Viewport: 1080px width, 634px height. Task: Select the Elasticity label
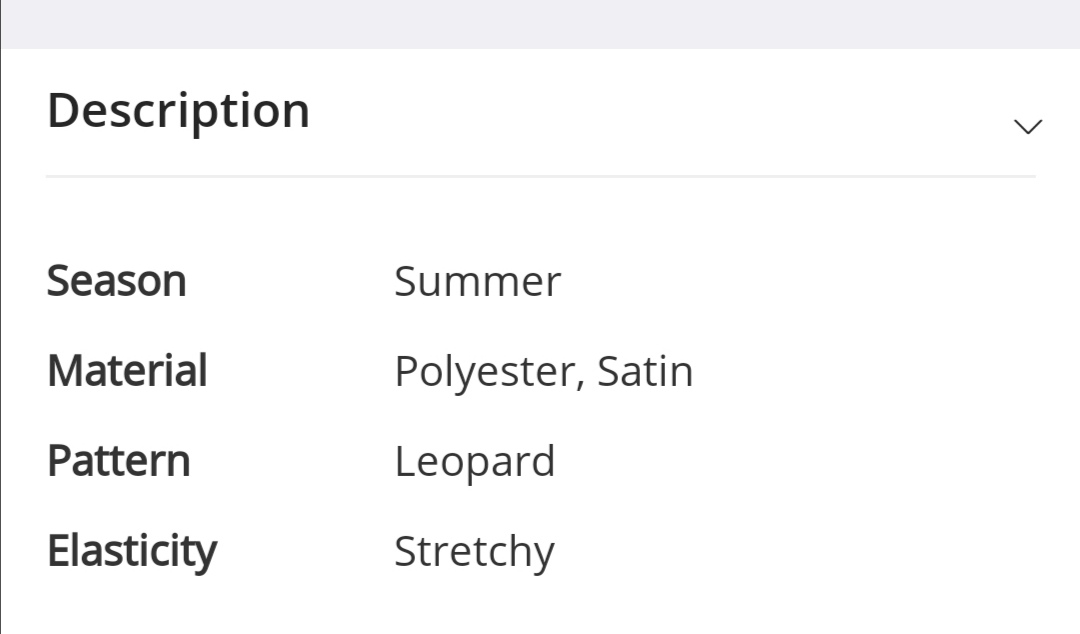click(132, 551)
